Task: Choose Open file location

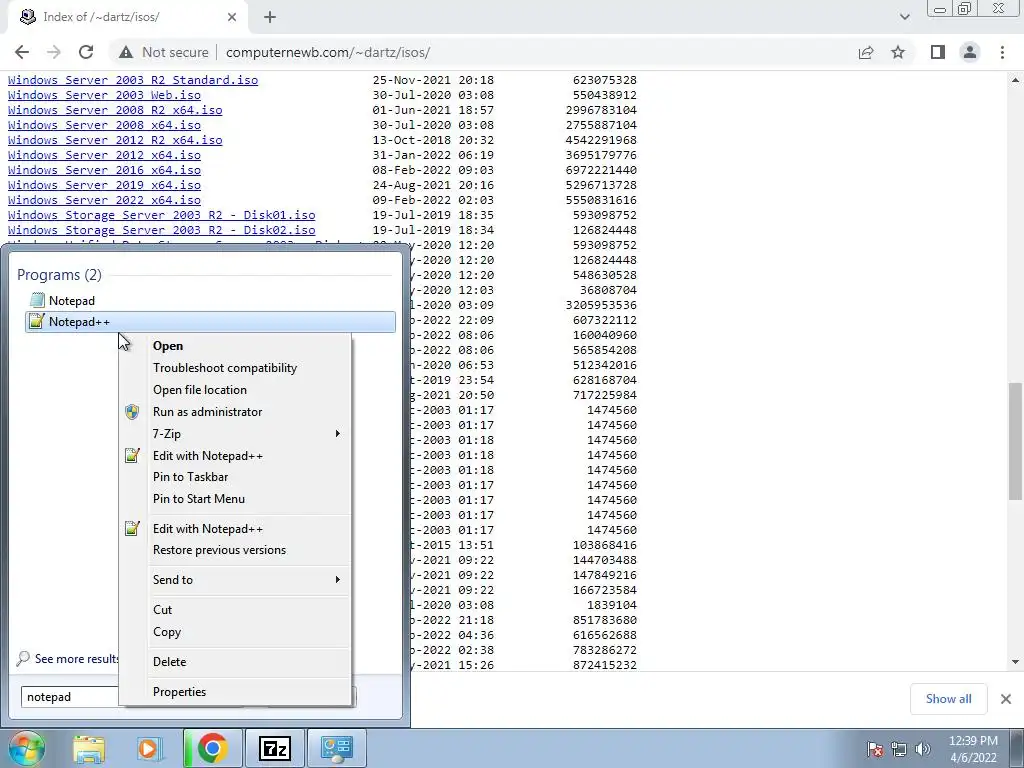Action: point(235,390)
